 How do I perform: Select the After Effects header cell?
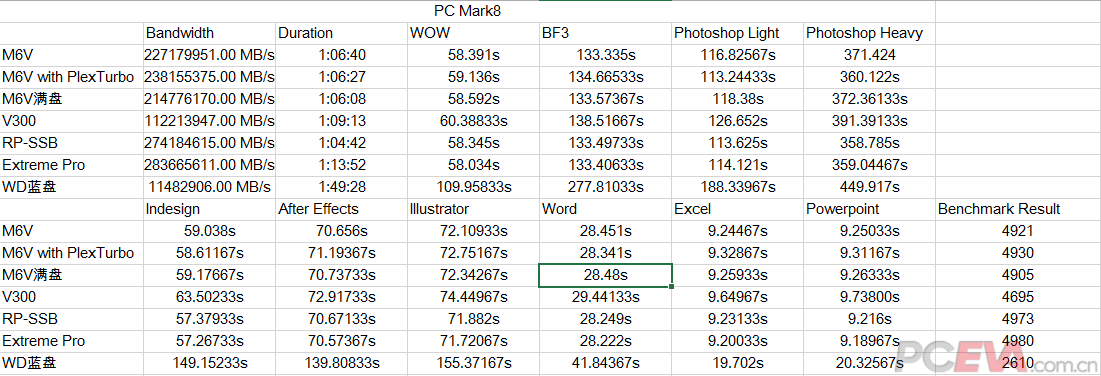coord(341,209)
